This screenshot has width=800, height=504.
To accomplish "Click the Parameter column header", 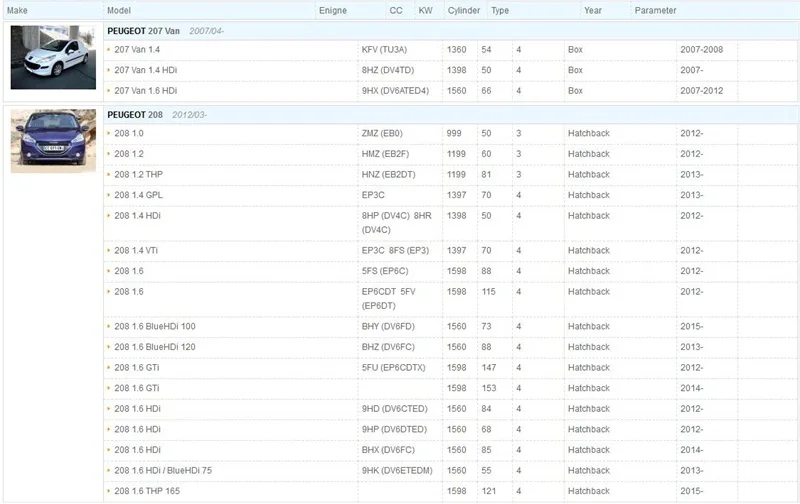I will pyautogui.click(x=655, y=10).
